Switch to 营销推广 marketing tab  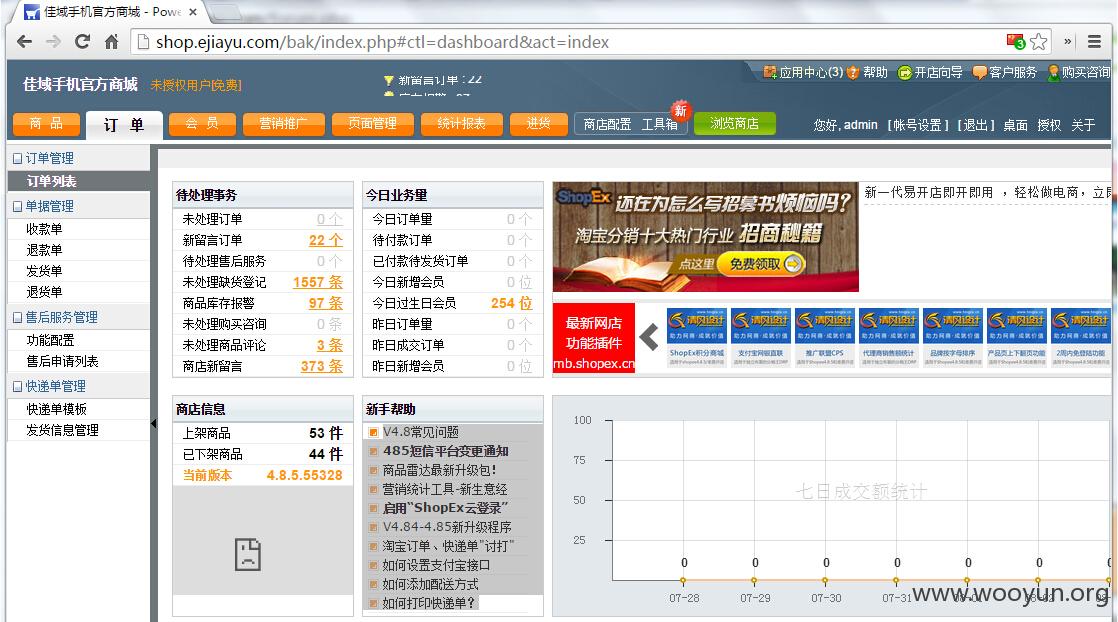click(x=283, y=124)
